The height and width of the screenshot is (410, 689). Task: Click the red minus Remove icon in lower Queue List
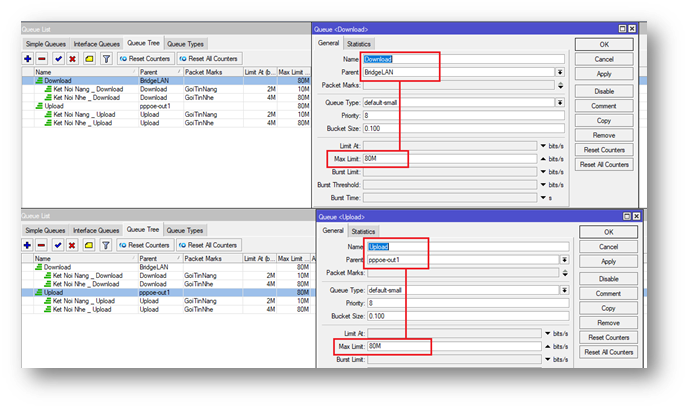(41, 245)
